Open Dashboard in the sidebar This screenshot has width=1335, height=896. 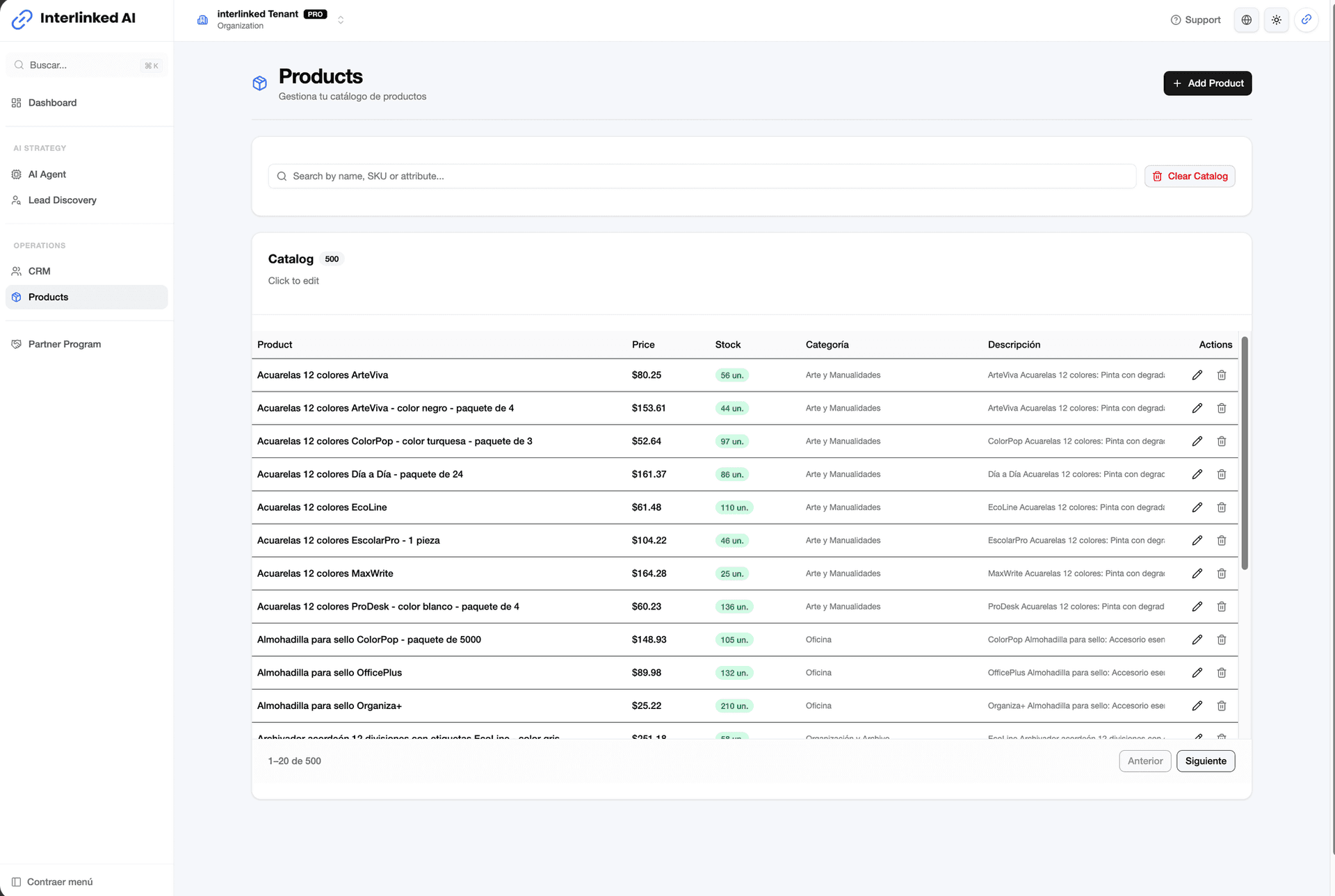coord(87,103)
